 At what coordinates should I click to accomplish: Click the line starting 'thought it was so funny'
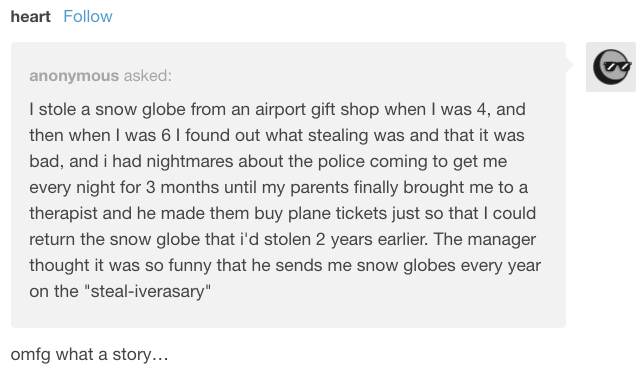point(285,265)
